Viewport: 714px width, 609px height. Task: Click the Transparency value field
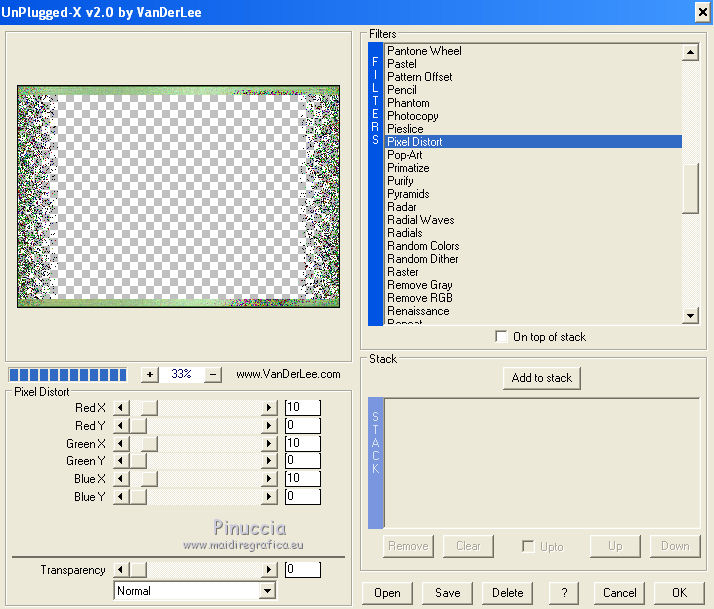(303, 569)
